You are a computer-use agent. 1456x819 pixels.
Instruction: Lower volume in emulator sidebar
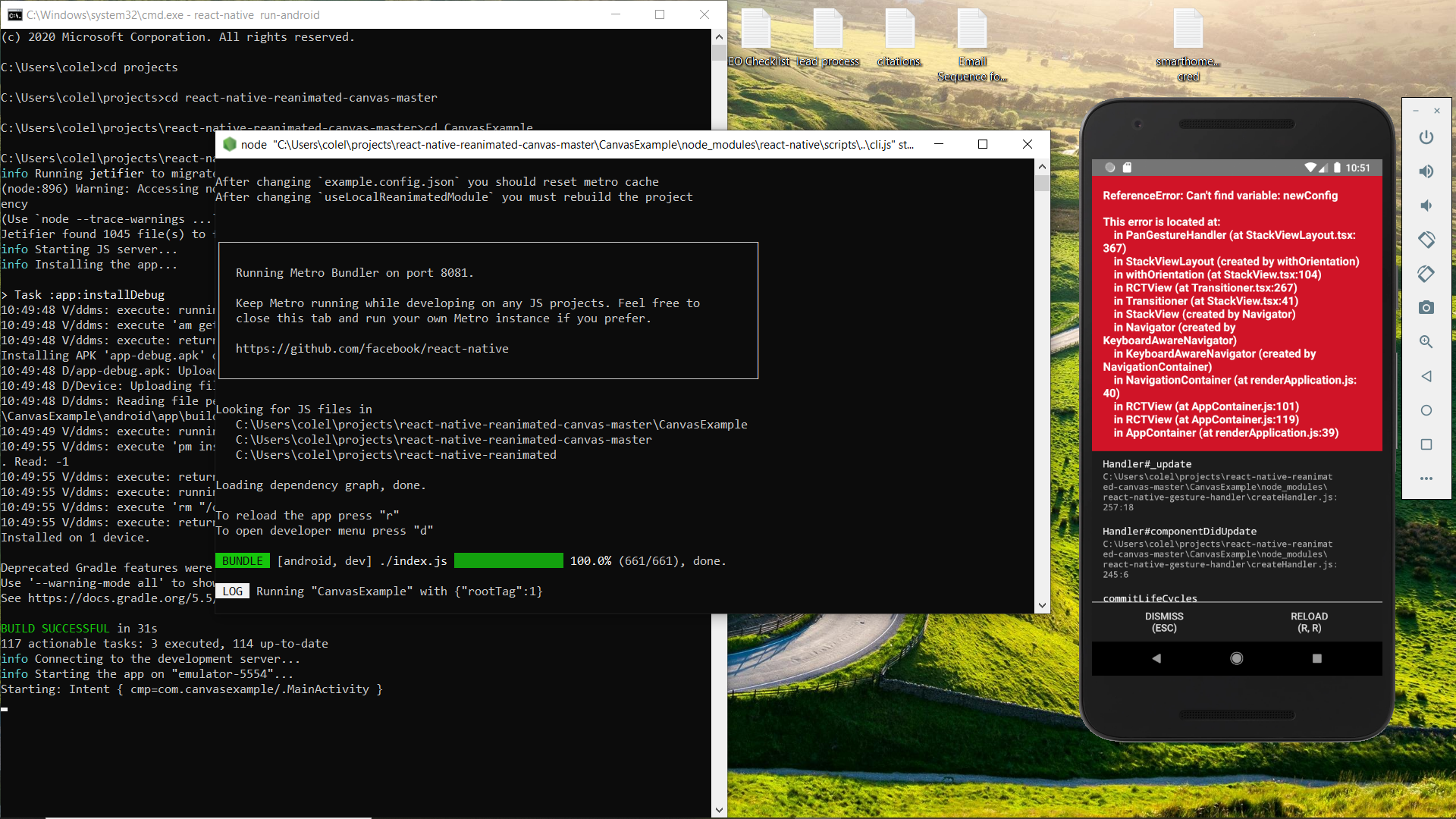[1426, 206]
